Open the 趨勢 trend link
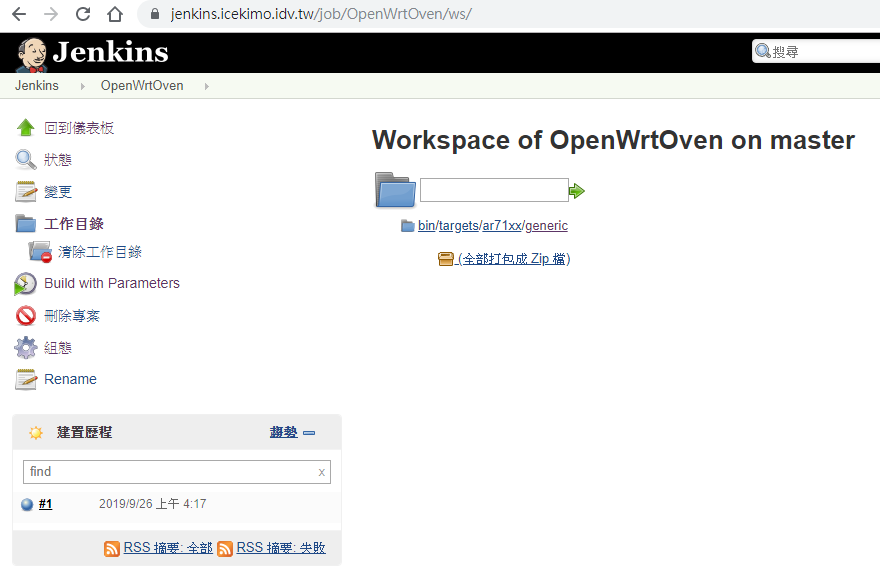Viewport: 880px width, 584px height. tap(283, 432)
